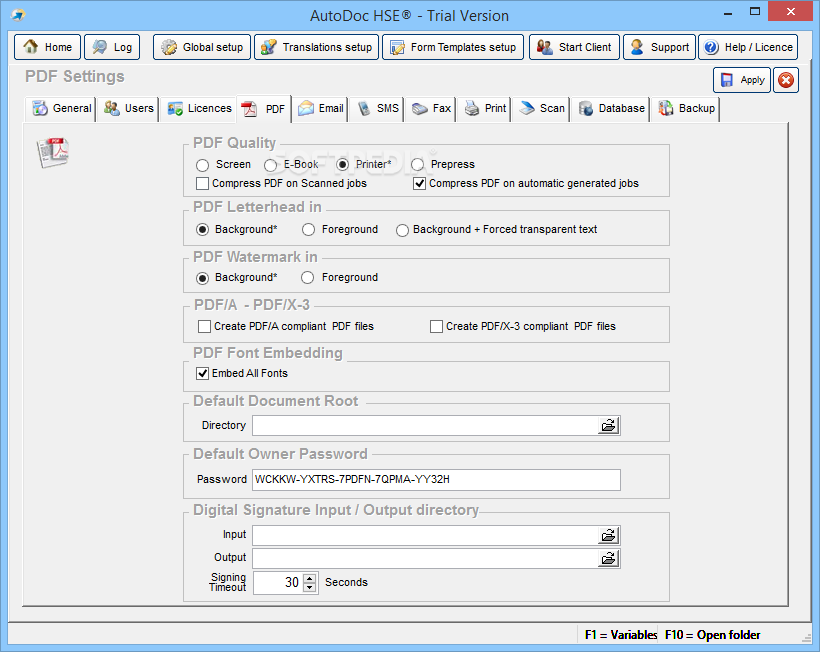The width and height of the screenshot is (820, 652).
Task: Click the Digital Signature Input field
Action: 425,535
